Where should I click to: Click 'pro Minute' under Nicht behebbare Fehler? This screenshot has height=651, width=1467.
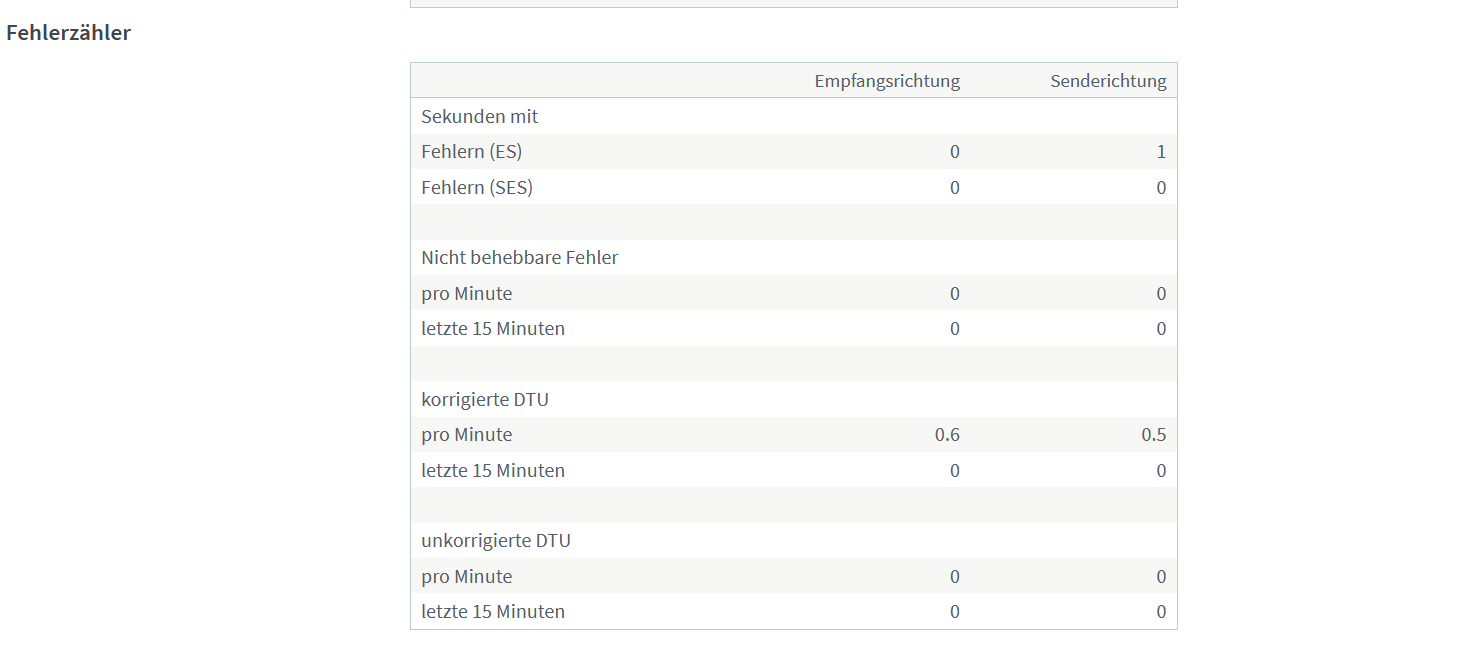(x=466, y=294)
